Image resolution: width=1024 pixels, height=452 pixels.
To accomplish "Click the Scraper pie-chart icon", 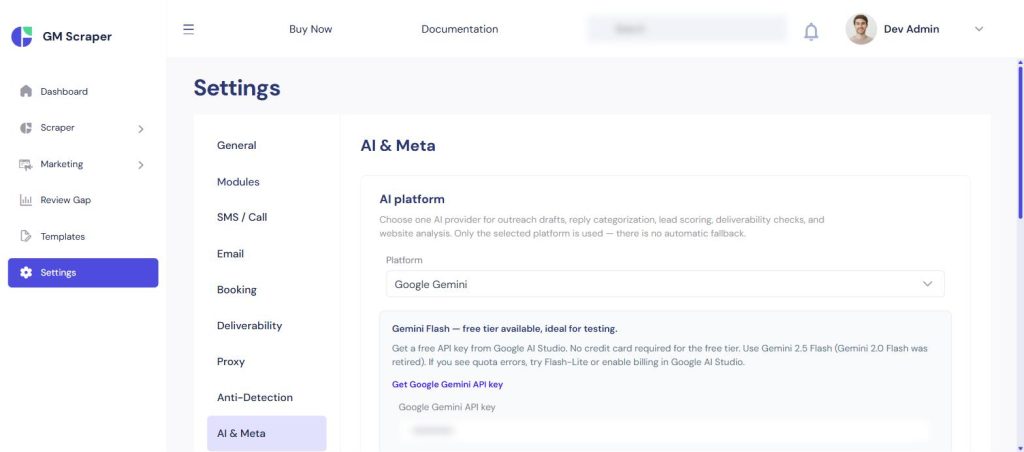I will pos(26,128).
